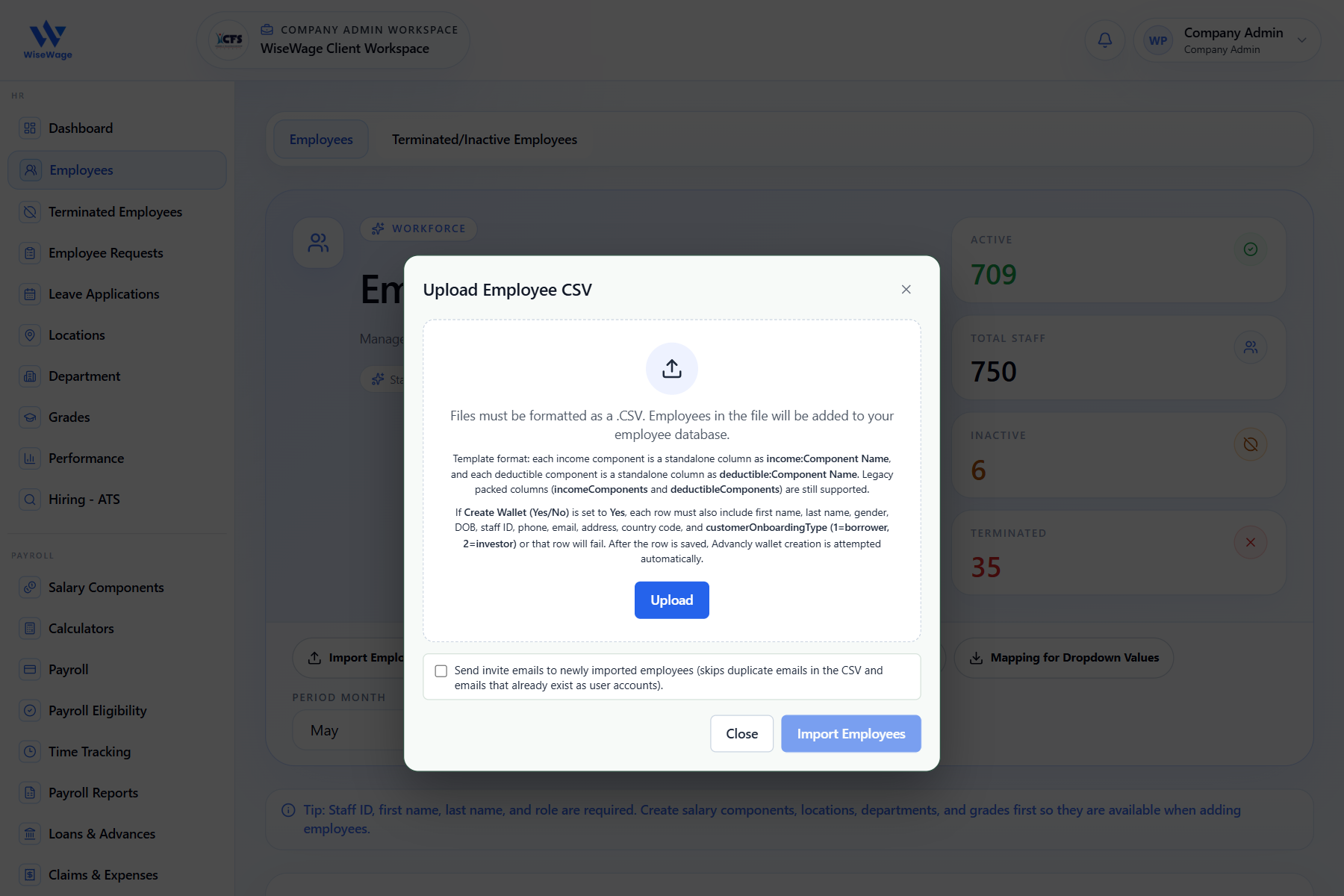The image size is (1344, 896).
Task: Switch to Terminated/Inactive Employees tab
Action: pos(485,140)
